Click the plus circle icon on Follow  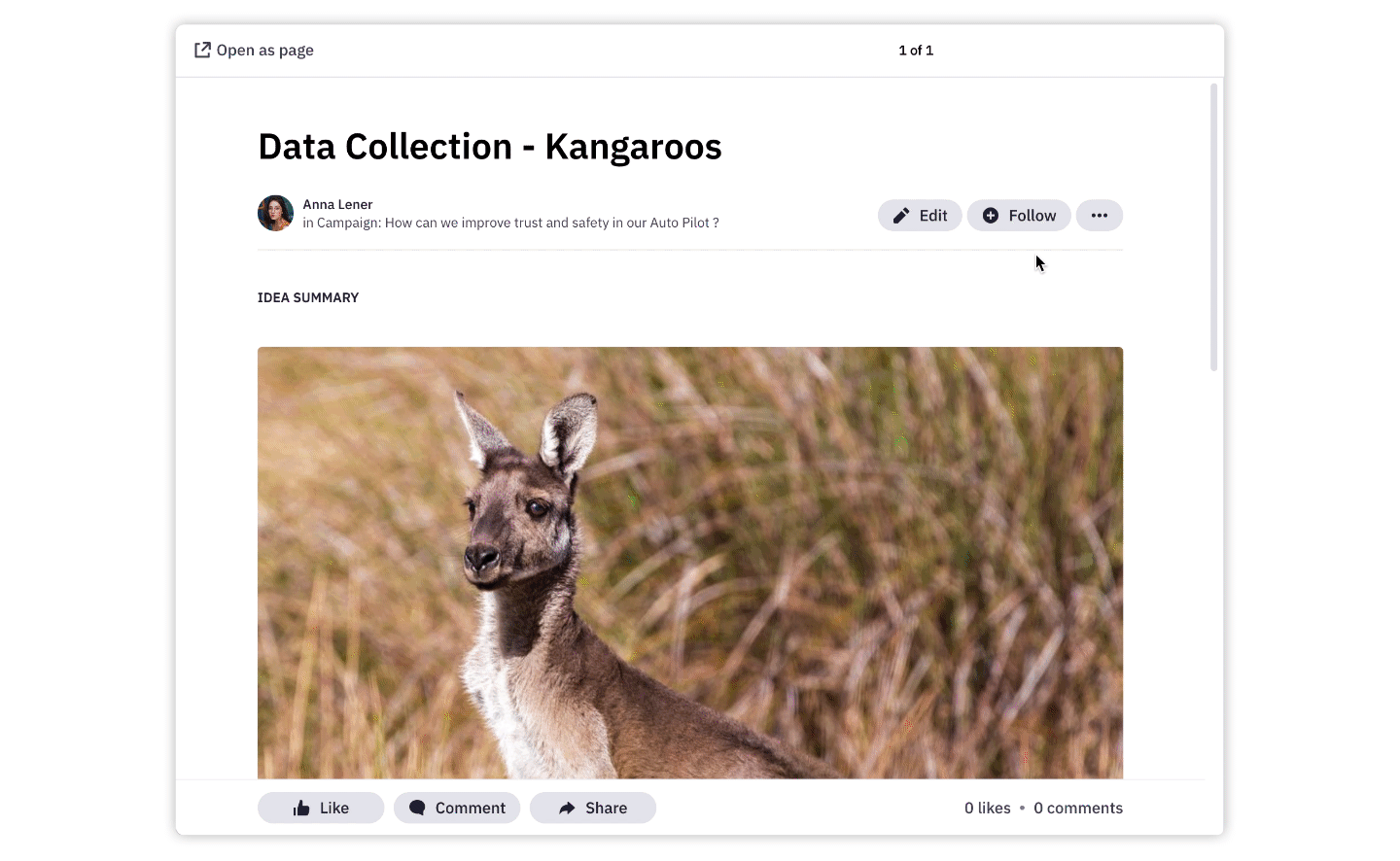[x=990, y=216]
